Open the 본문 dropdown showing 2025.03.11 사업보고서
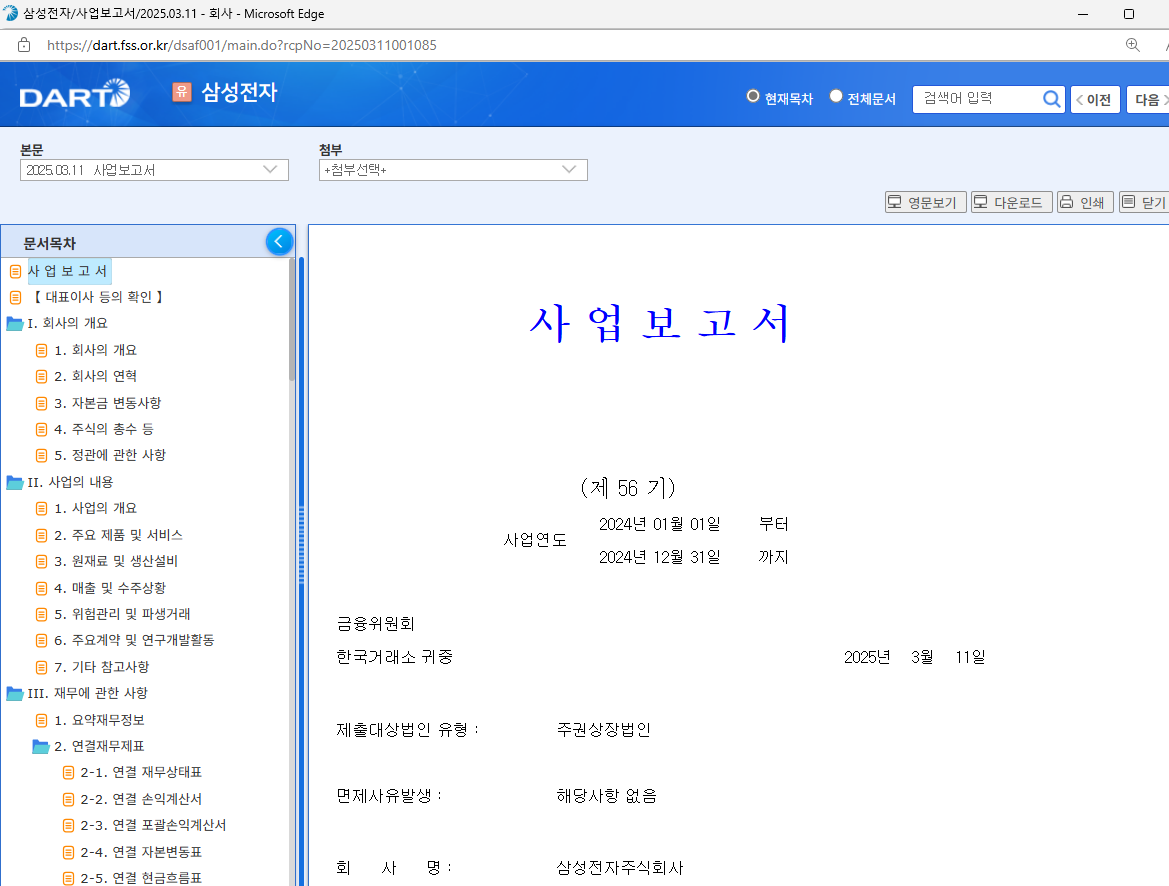Viewport: 1169px width, 886px height. (154, 170)
